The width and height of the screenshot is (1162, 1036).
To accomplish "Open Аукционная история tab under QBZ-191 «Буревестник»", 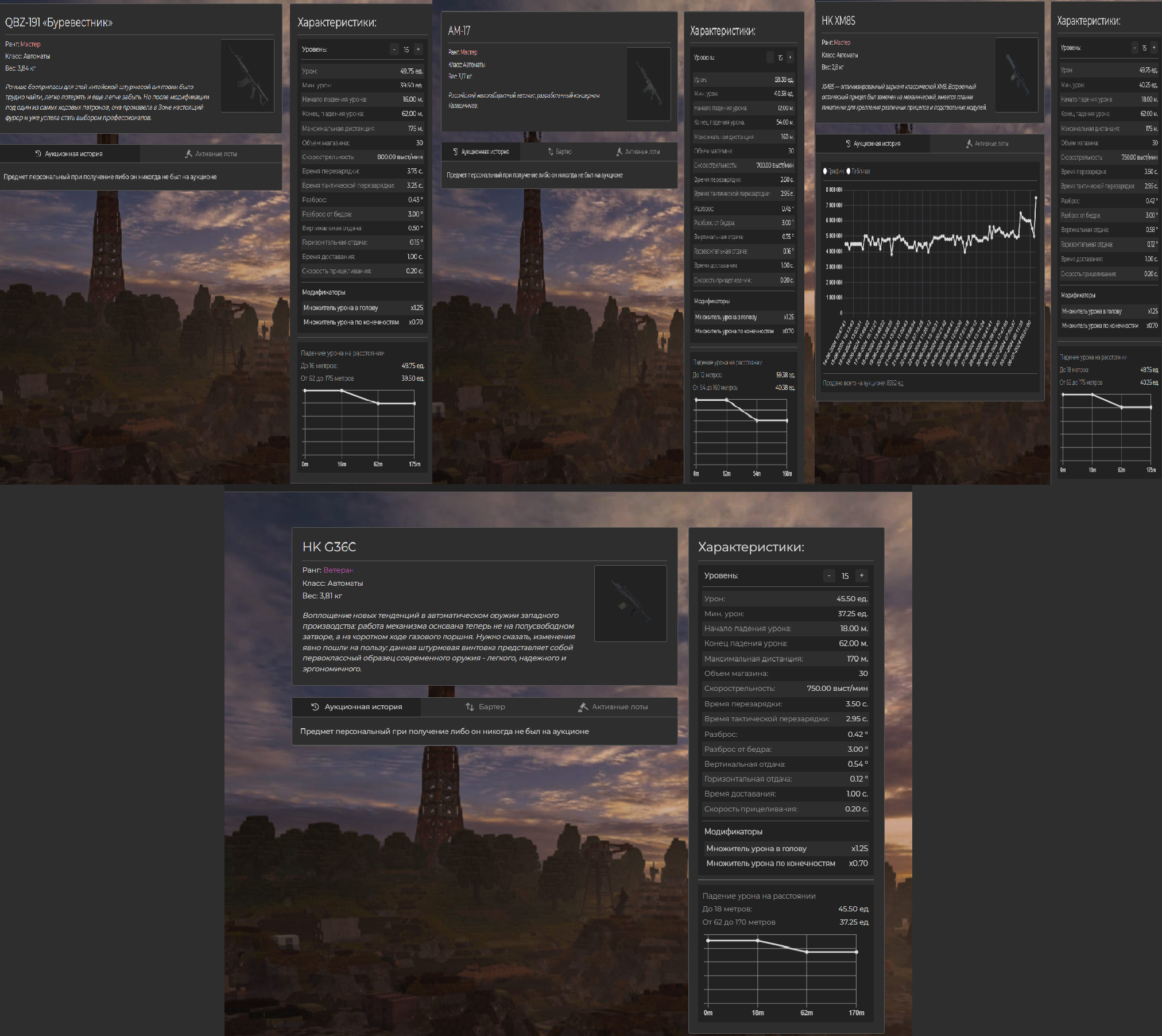I will pyautogui.click(x=69, y=154).
